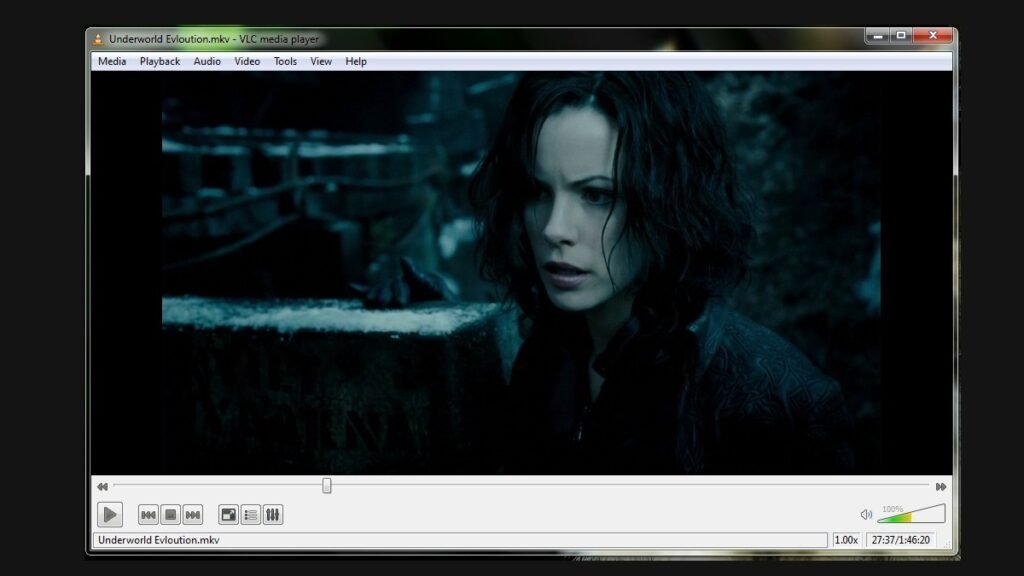Show extended settings equalizer panel
Screen dimensions: 1024x576
coord(272,515)
